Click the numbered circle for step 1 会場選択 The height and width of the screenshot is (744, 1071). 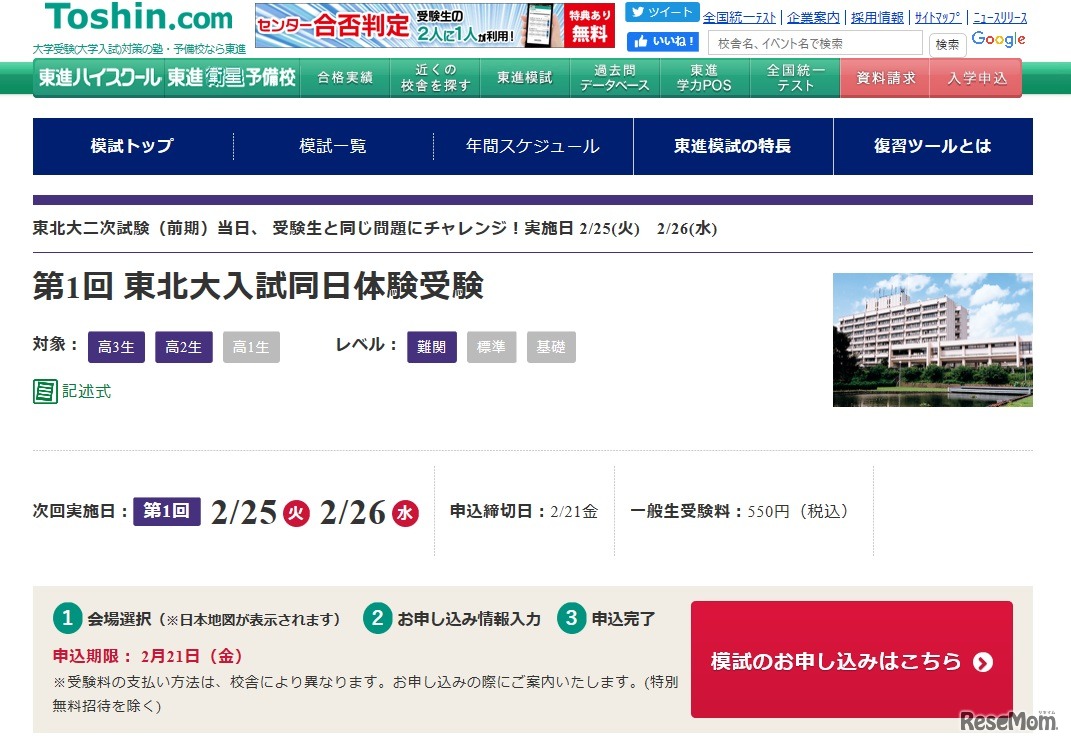click(67, 618)
